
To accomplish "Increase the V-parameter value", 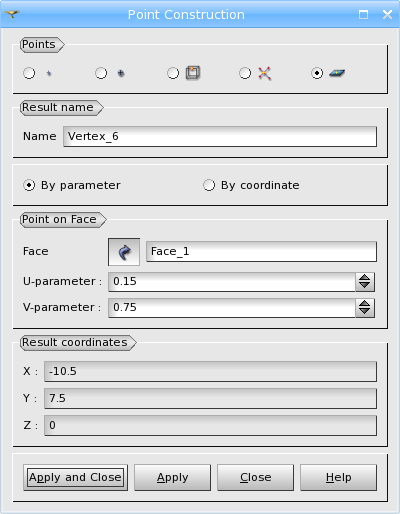I will coord(365,303).
